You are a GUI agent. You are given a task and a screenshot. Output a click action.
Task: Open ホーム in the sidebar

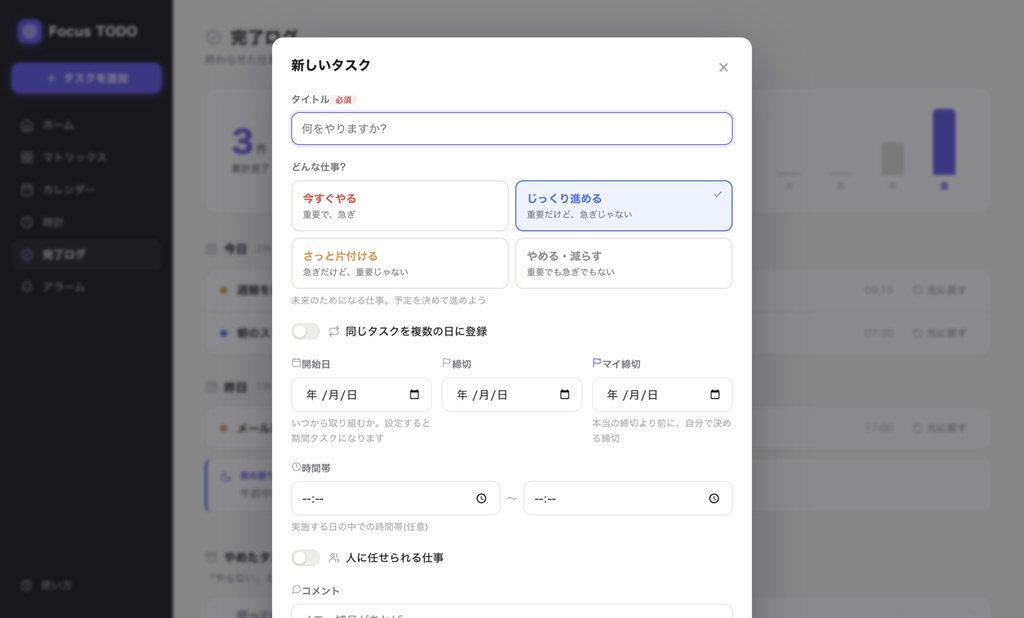(86, 125)
